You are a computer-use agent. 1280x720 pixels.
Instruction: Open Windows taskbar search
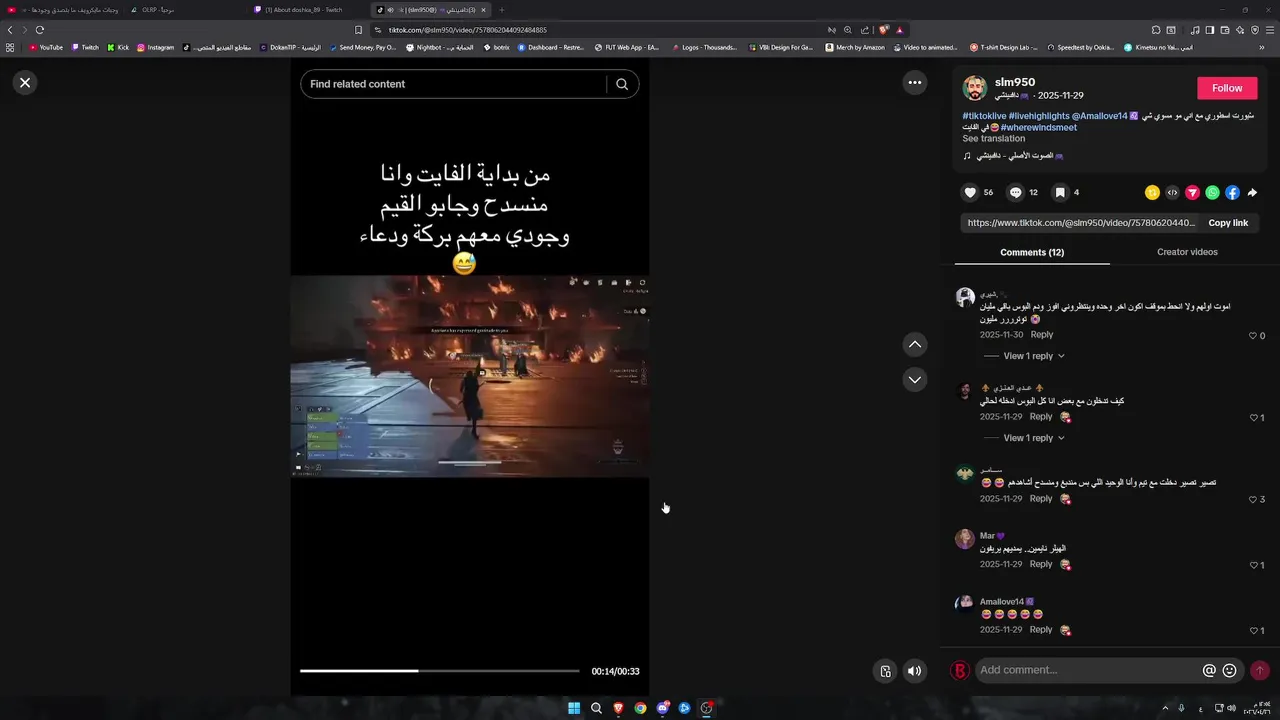pos(596,708)
